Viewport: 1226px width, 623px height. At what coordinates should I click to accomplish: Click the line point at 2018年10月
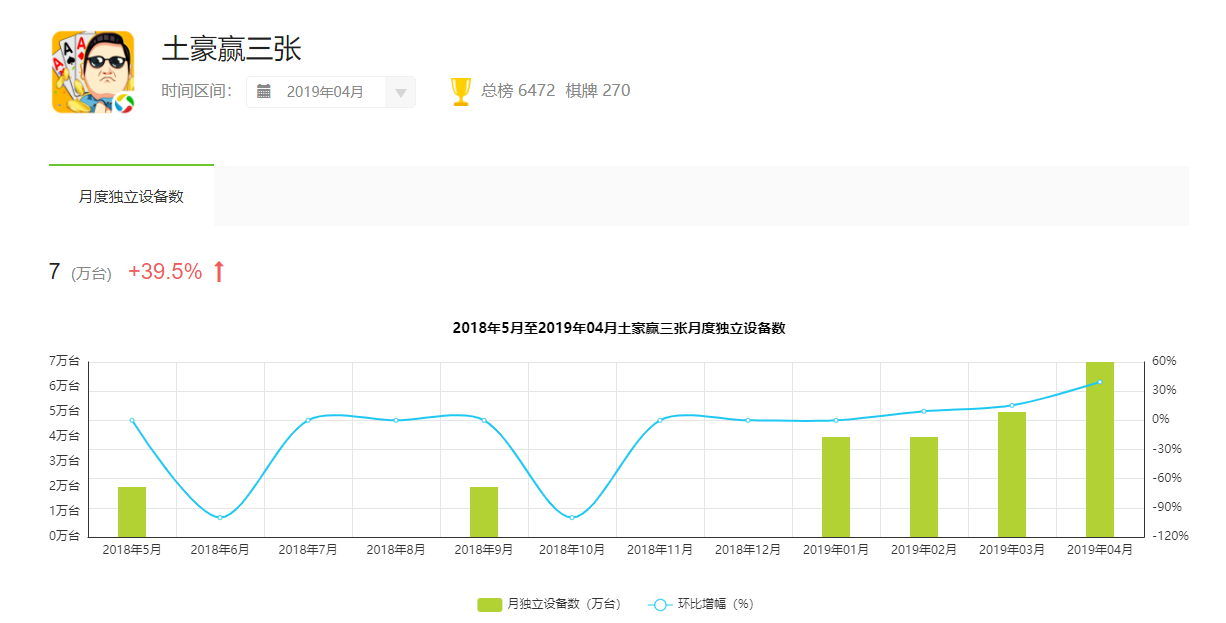pyautogui.click(x=572, y=517)
